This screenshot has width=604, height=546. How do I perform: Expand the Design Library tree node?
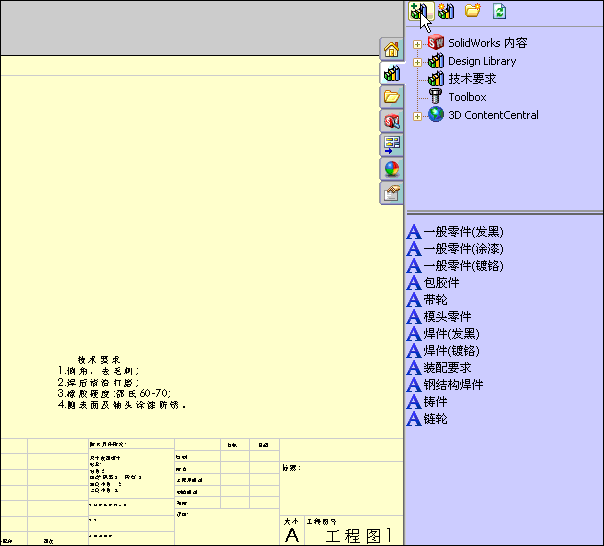(x=417, y=62)
